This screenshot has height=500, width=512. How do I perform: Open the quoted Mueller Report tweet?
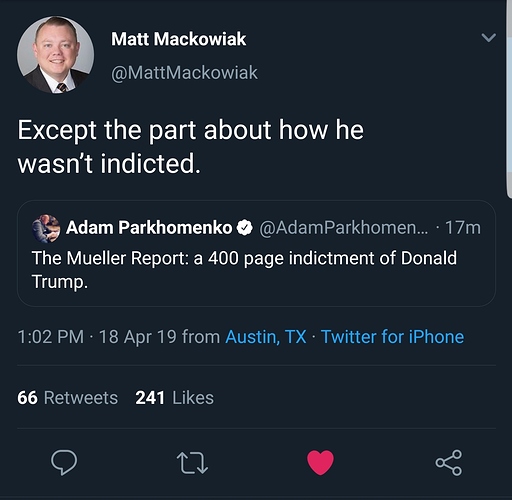[256, 253]
